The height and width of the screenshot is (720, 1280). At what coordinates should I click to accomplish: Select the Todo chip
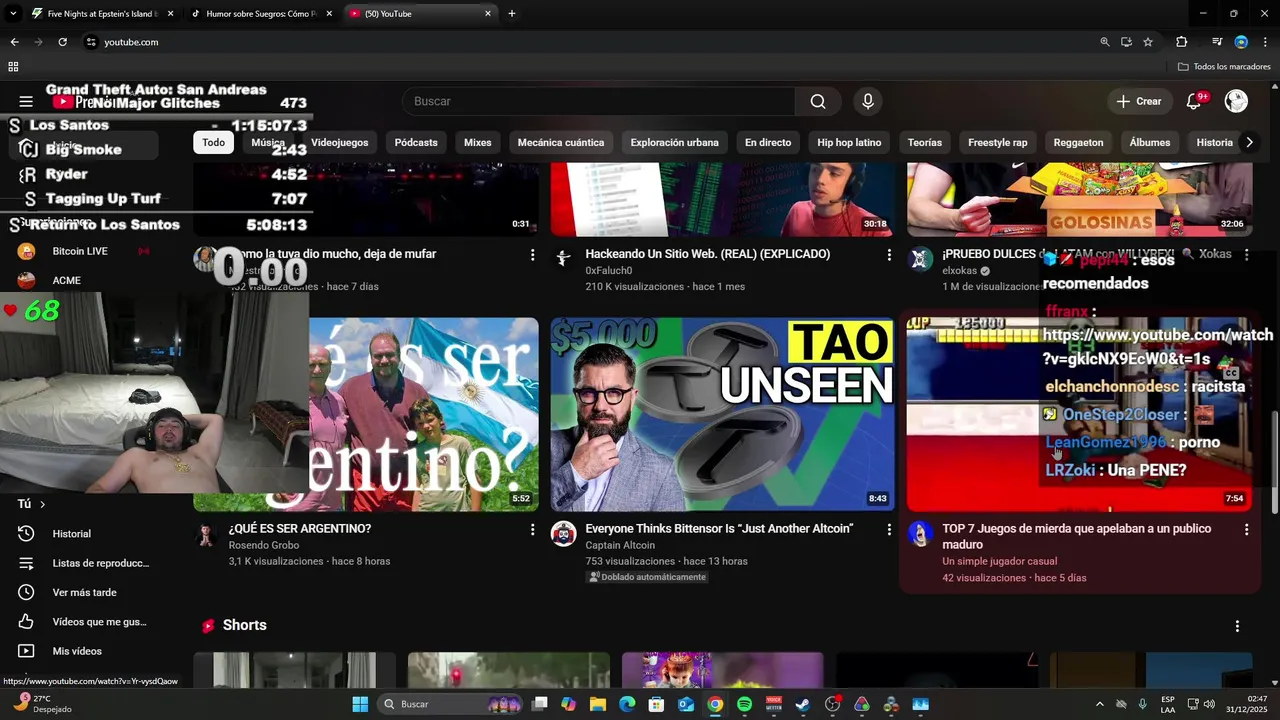tap(214, 142)
